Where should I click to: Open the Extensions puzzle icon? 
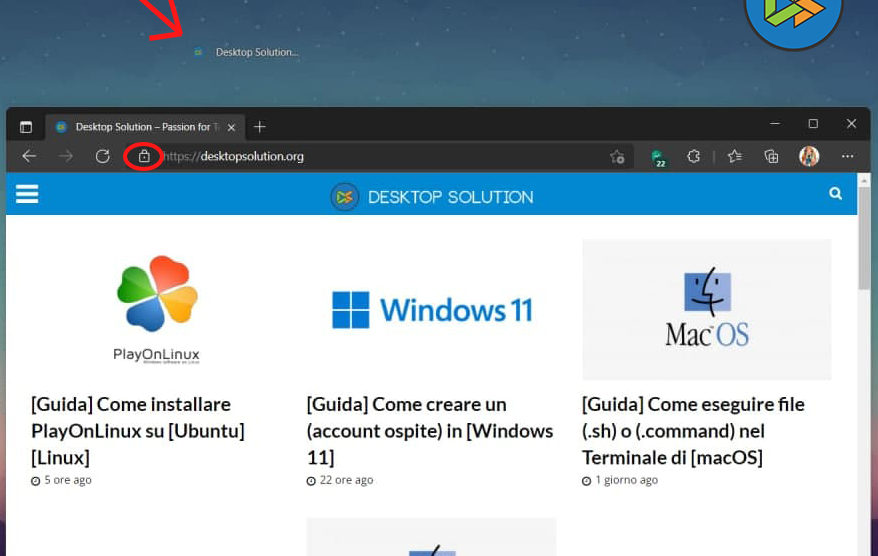(x=694, y=156)
